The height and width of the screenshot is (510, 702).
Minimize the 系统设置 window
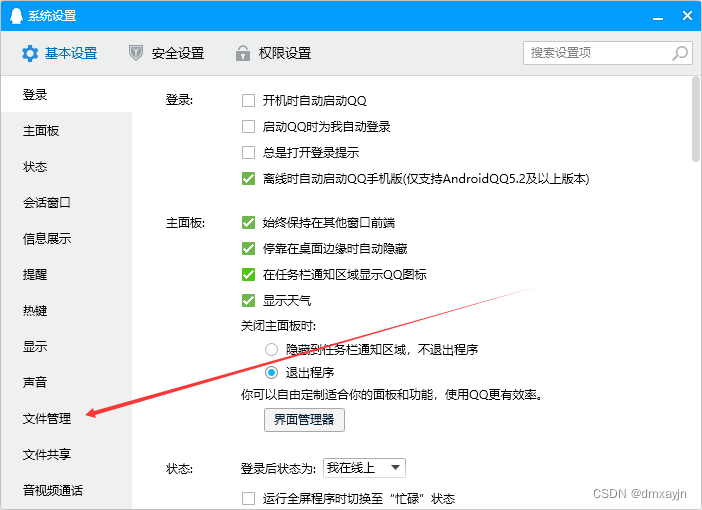pyautogui.click(x=658, y=17)
